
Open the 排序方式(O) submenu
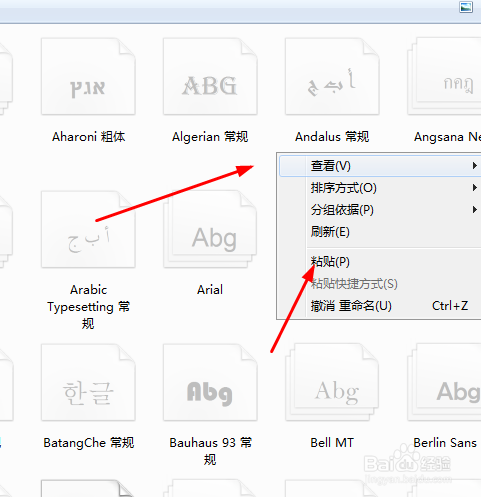380,188
